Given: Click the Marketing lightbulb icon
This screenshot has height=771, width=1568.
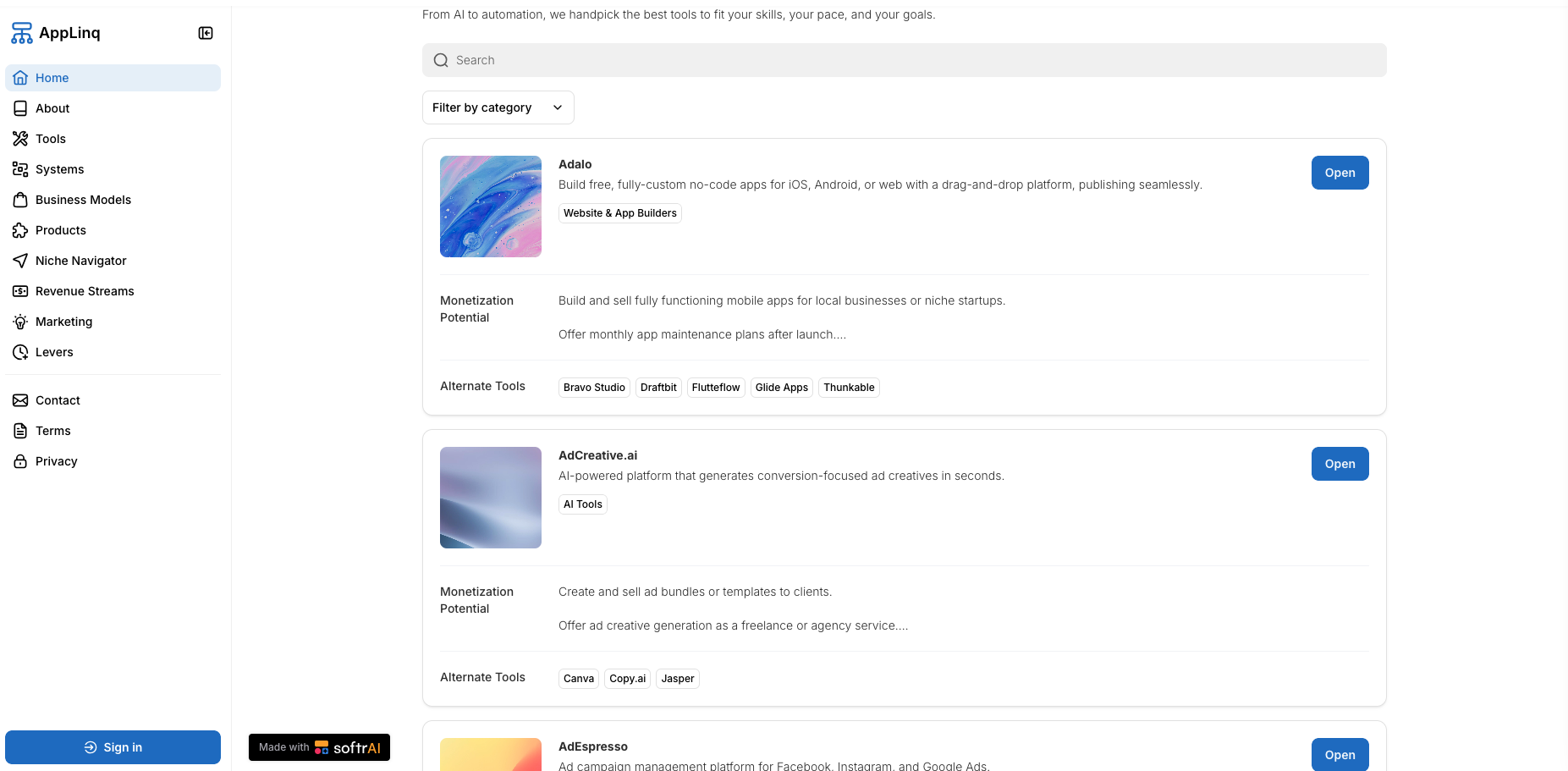Looking at the screenshot, I should click(x=20, y=322).
